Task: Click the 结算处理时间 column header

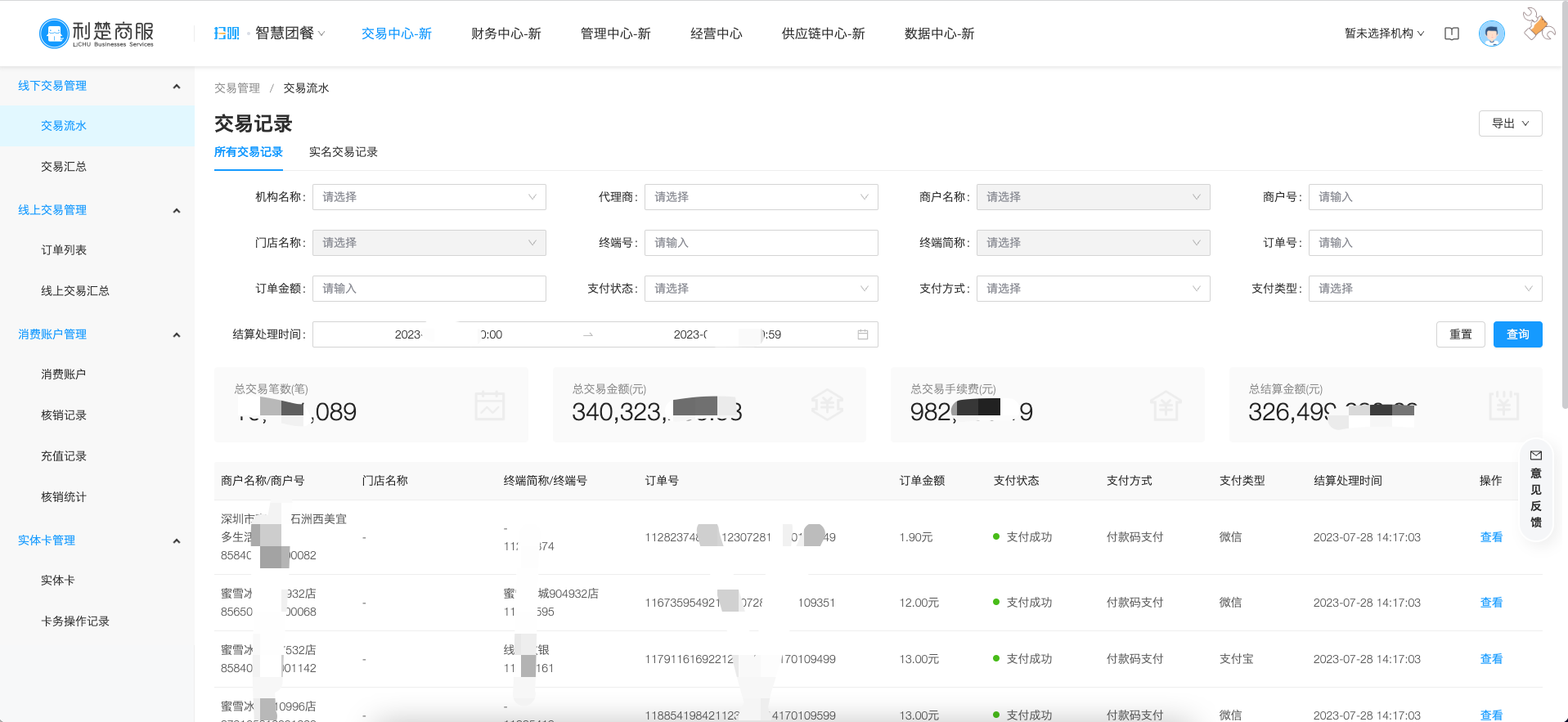Action: pyautogui.click(x=1348, y=481)
